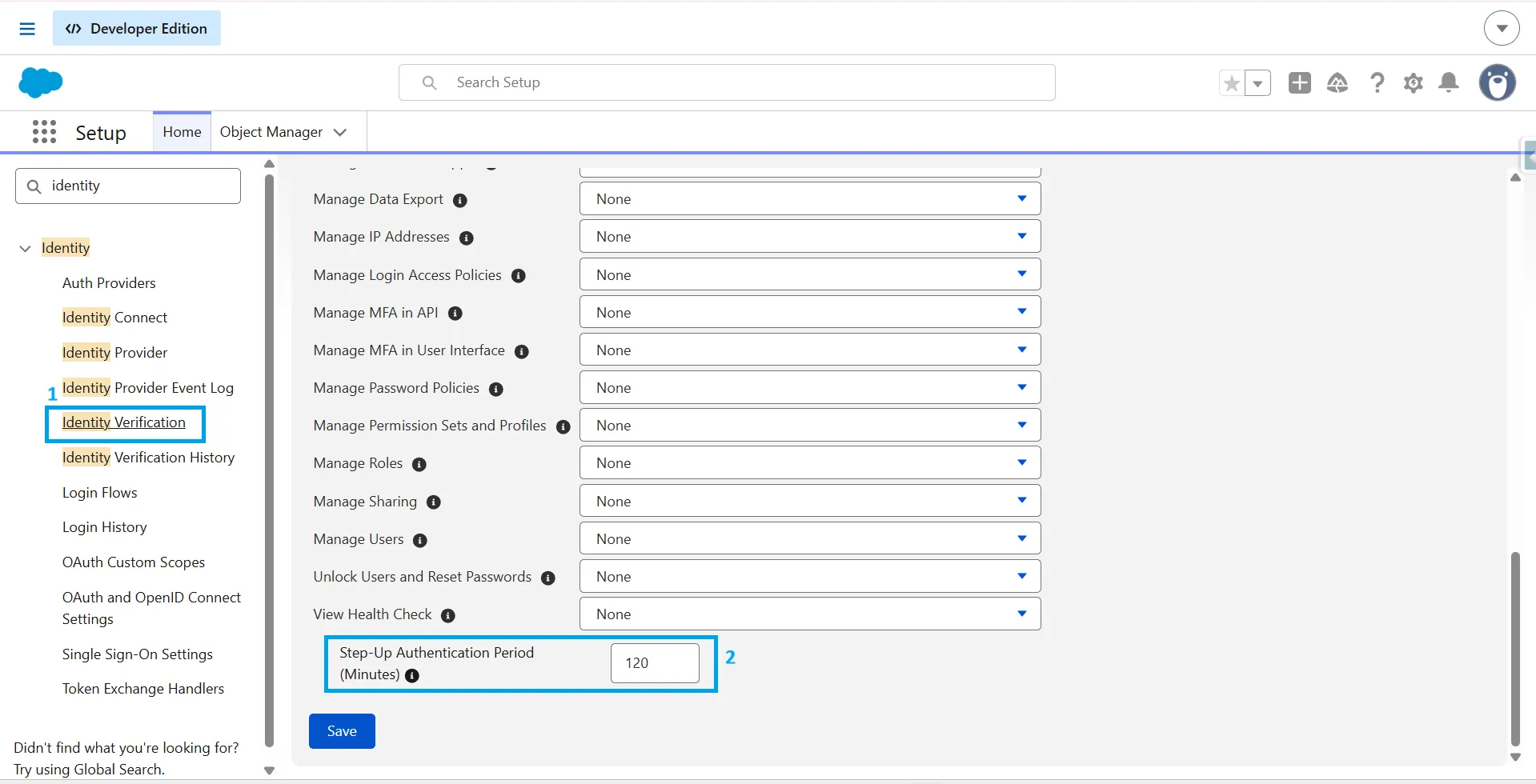Click the favorites star icon
The width and height of the screenshot is (1536, 784).
click(1232, 83)
